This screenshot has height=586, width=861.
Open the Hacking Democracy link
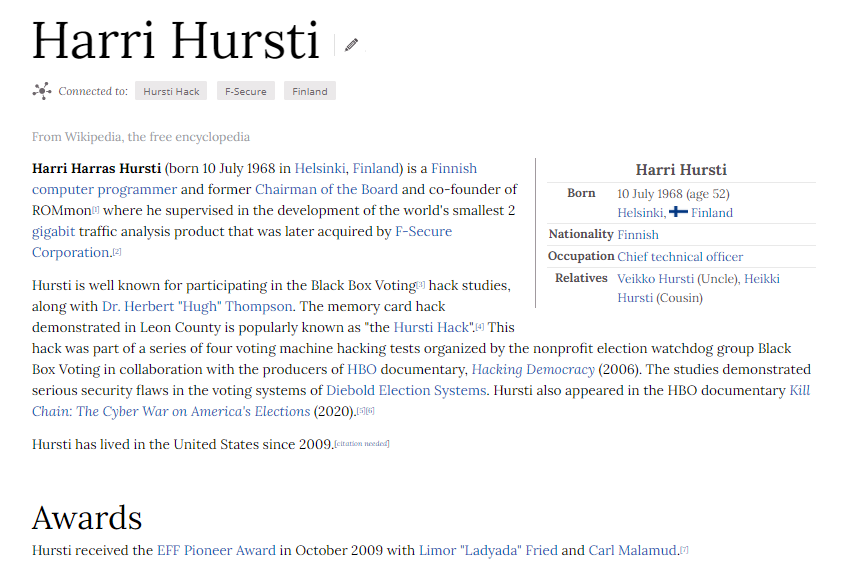533,370
